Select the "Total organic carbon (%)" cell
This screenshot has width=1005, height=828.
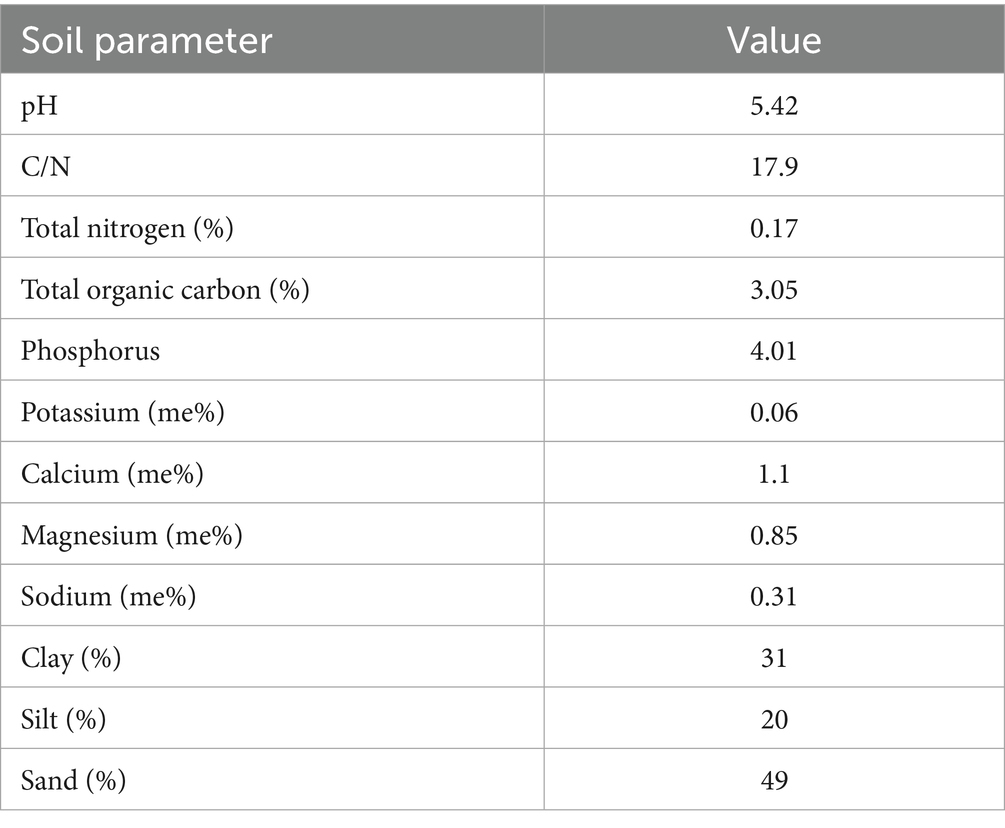166,290
